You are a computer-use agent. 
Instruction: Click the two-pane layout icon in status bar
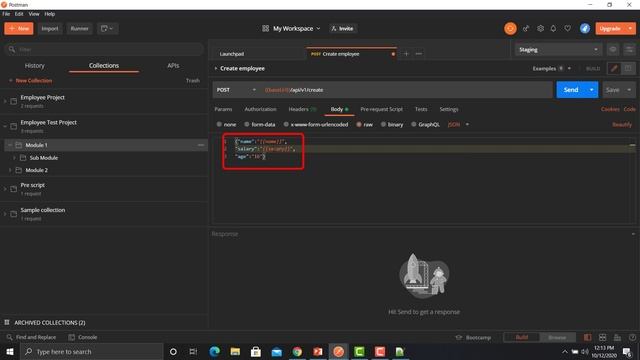click(x=602, y=338)
